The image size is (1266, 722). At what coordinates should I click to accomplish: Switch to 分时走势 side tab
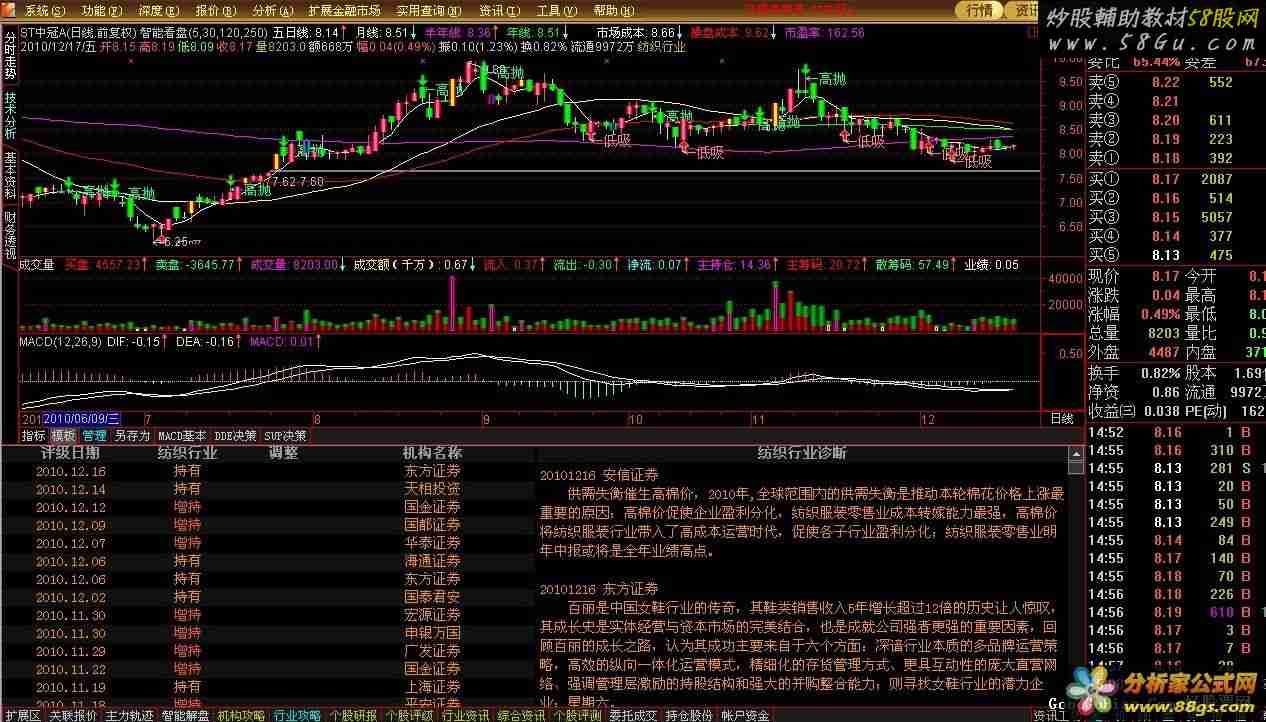[x=10, y=56]
